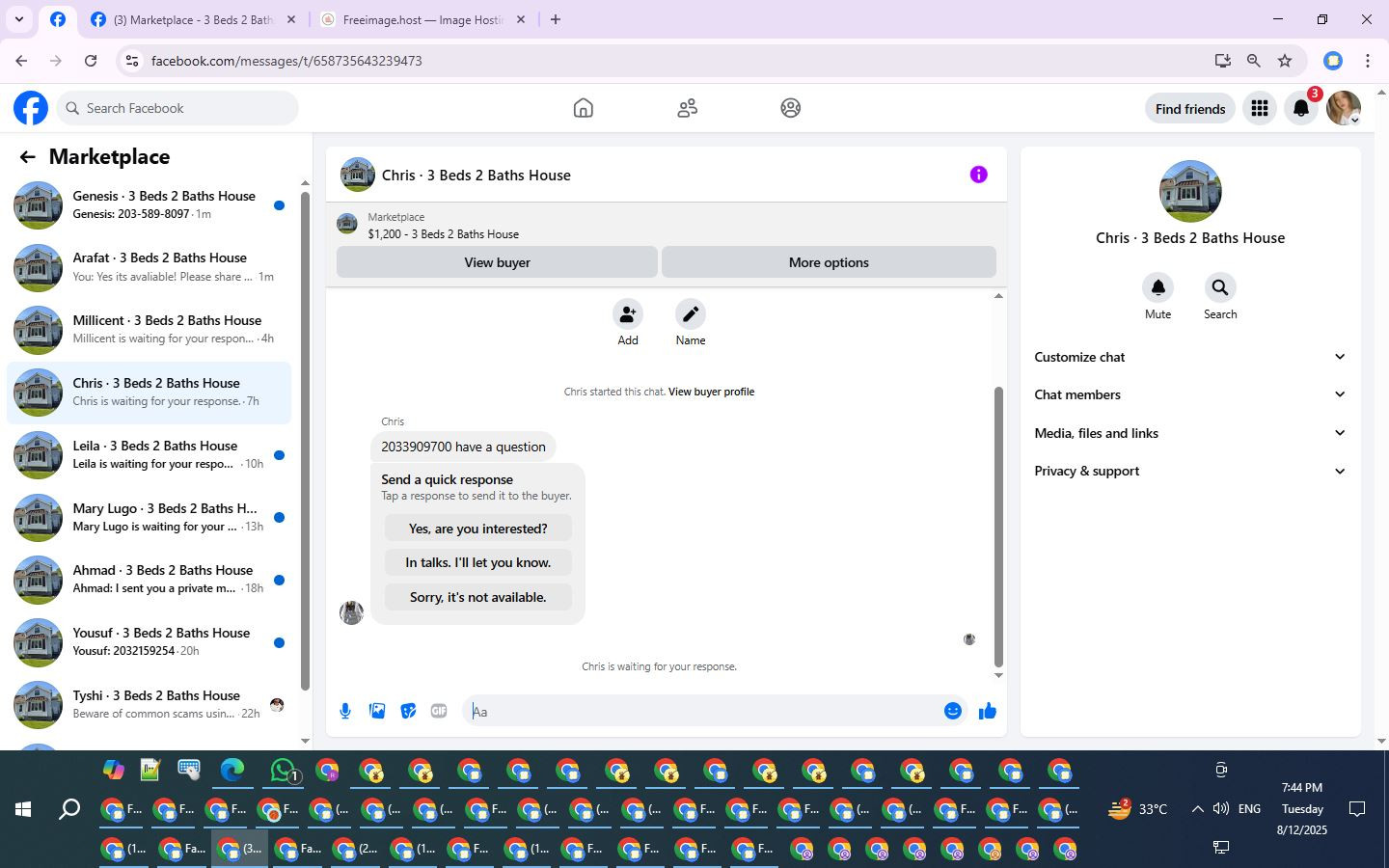Screen dimensions: 1389x868
Task: Send "Yes, are you interested?" quick response
Action: click(478, 529)
